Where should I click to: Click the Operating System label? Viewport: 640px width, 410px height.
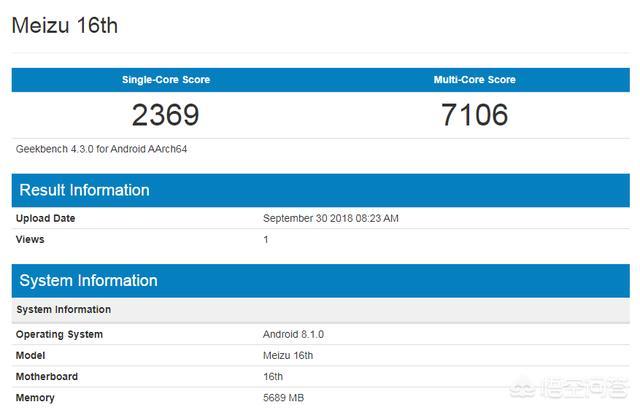(x=59, y=335)
